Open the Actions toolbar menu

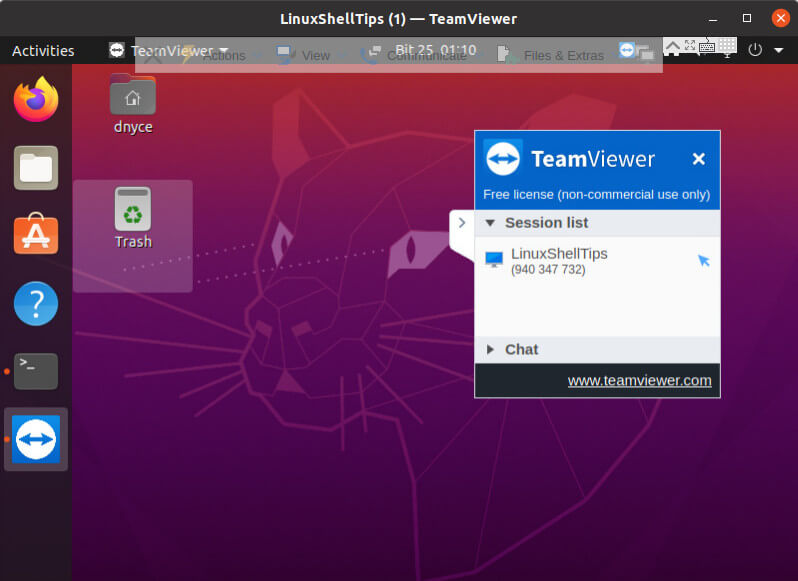[224, 55]
